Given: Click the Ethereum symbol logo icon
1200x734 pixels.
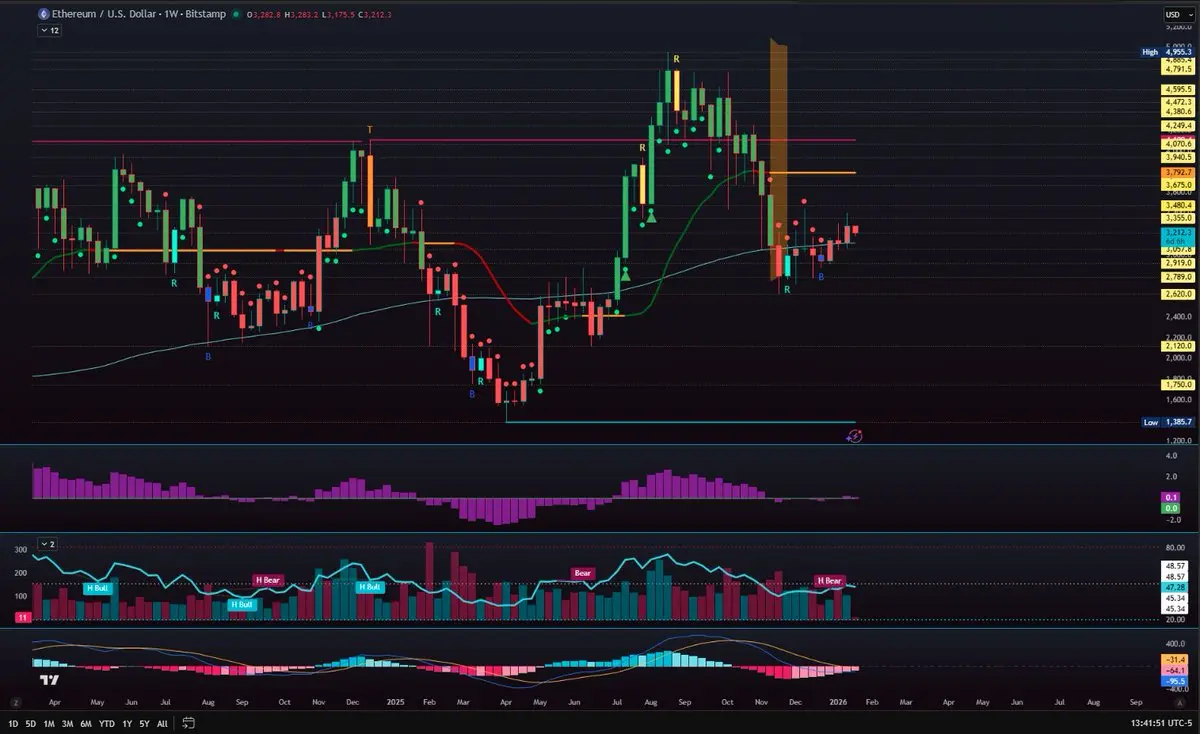Looking at the screenshot, I should point(42,15).
